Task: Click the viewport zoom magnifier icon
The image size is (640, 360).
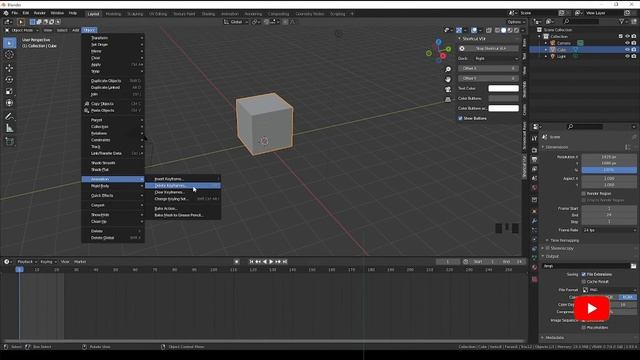Action: pos(448,69)
